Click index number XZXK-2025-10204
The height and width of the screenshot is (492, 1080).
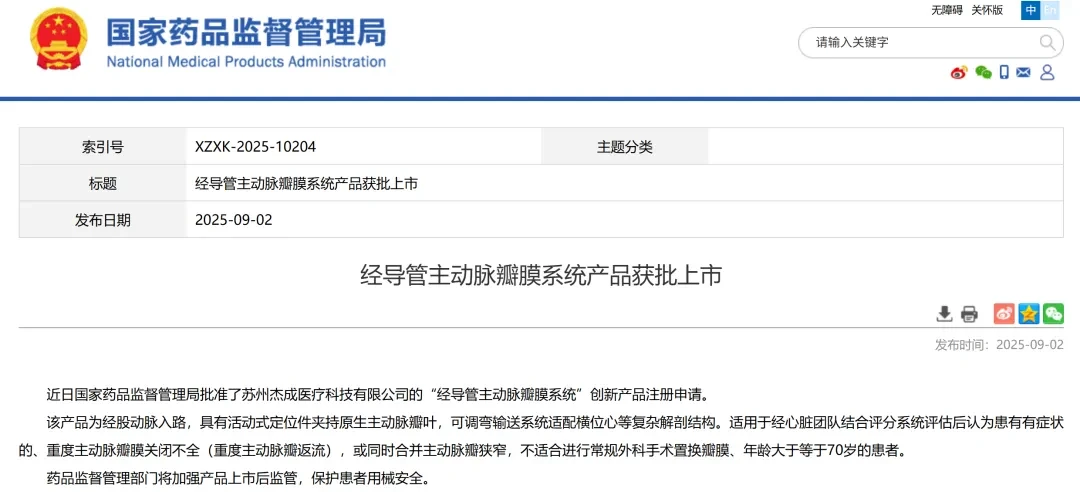click(256, 147)
